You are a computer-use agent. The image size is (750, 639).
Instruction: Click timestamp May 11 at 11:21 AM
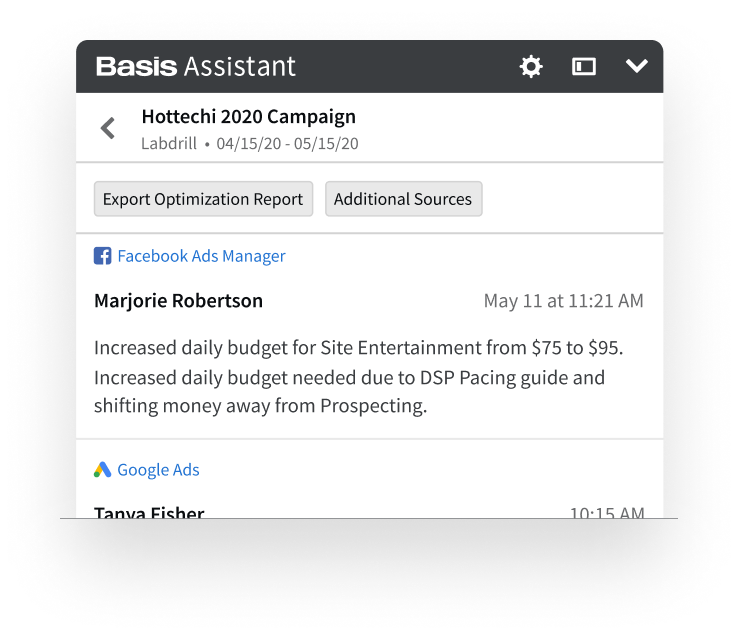pyautogui.click(x=563, y=301)
